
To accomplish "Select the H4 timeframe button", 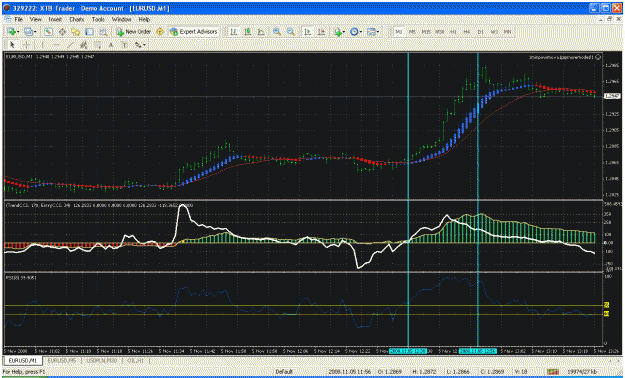I will click(466, 32).
